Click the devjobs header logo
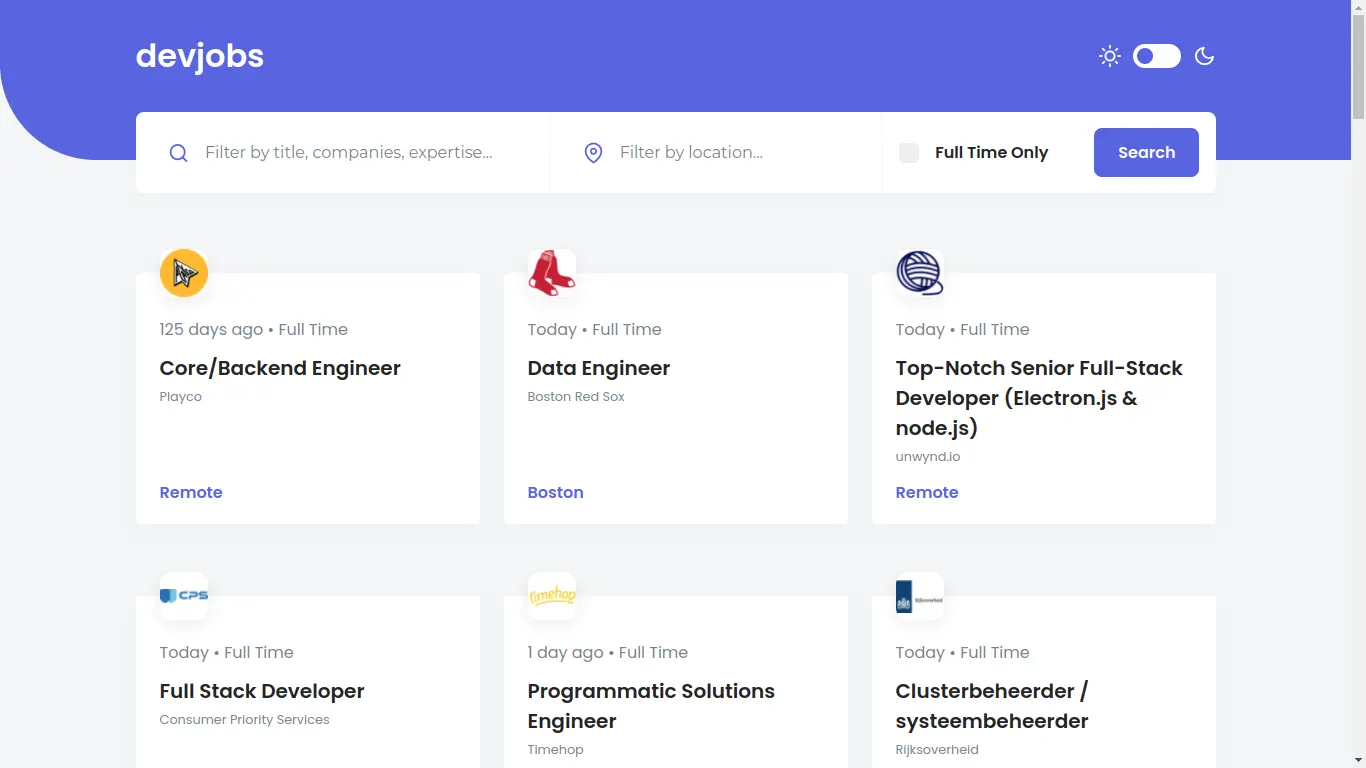1366x768 pixels. click(200, 56)
